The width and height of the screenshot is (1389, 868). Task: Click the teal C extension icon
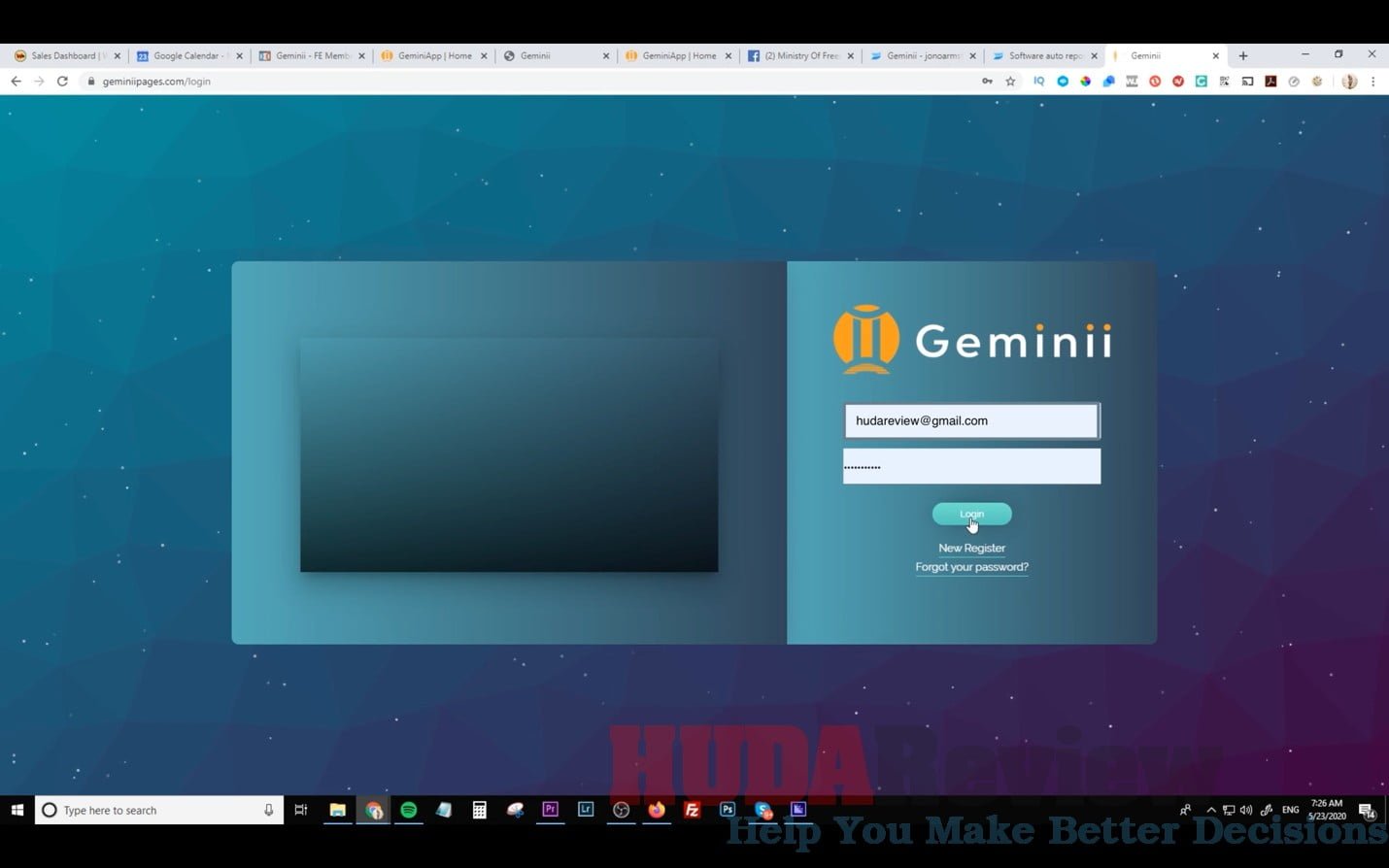click(1201, 82)
